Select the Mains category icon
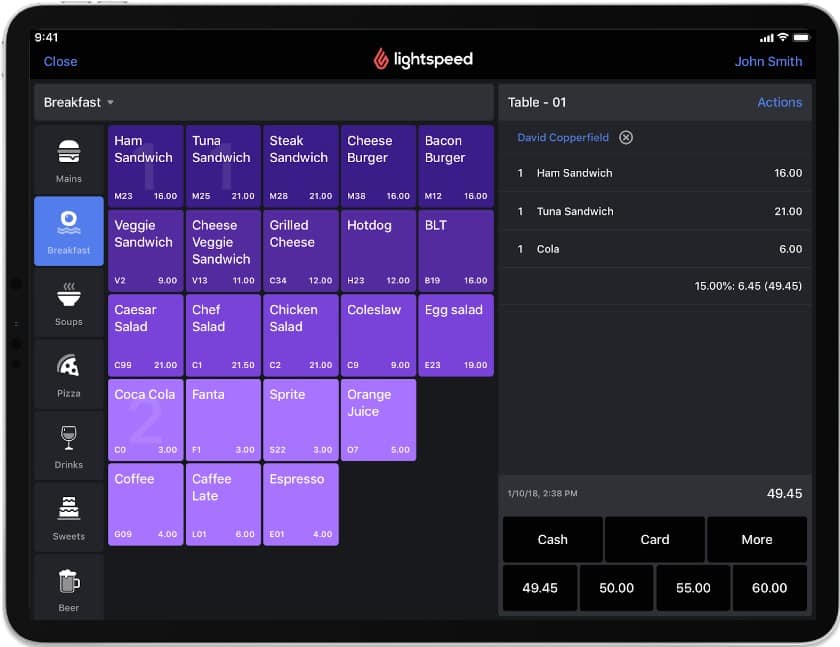The width and height of the screenshot is (840, 647). pyautogui.click(x=68, y=158)
